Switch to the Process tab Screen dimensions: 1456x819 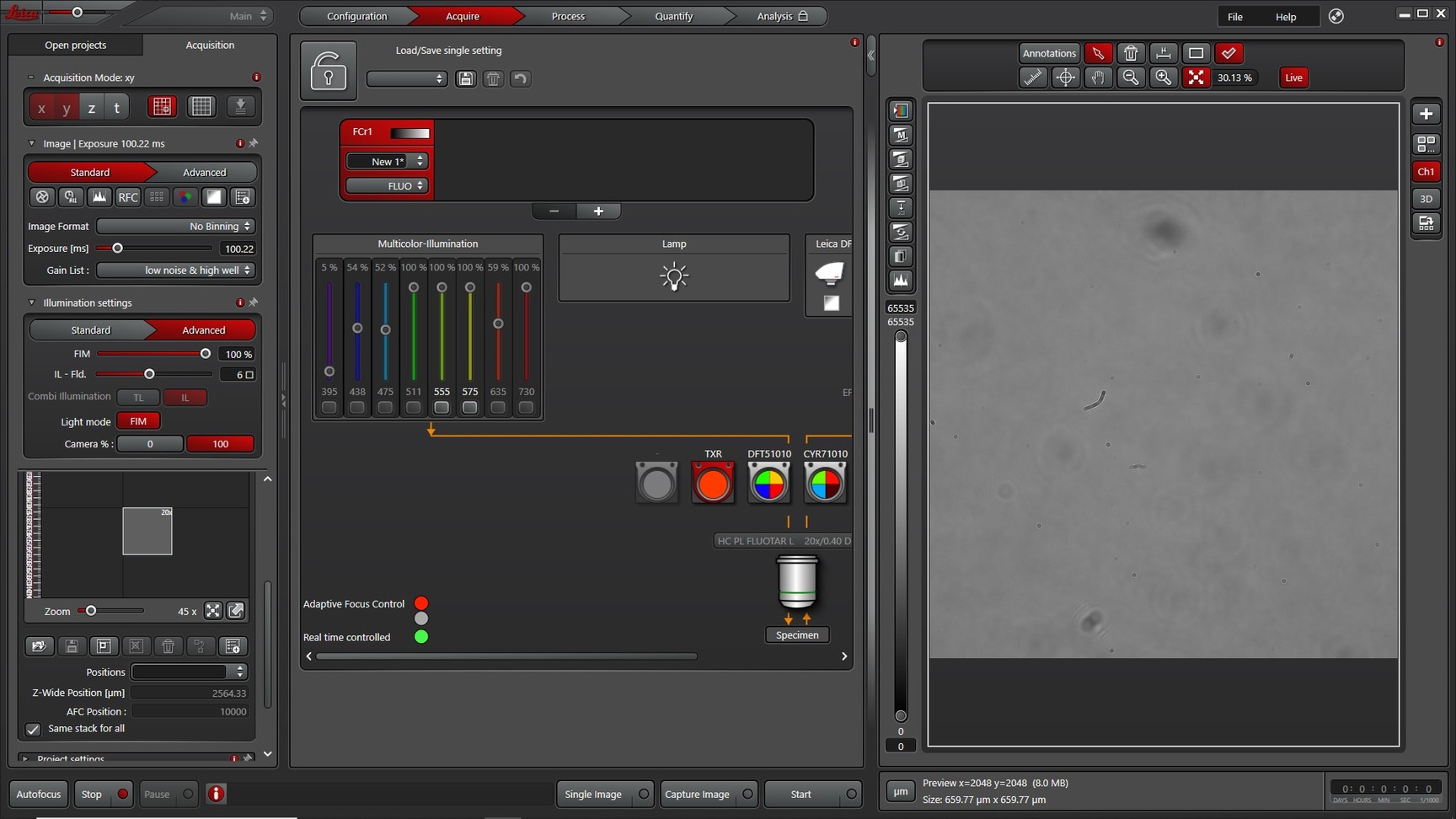tap(567, 15)
